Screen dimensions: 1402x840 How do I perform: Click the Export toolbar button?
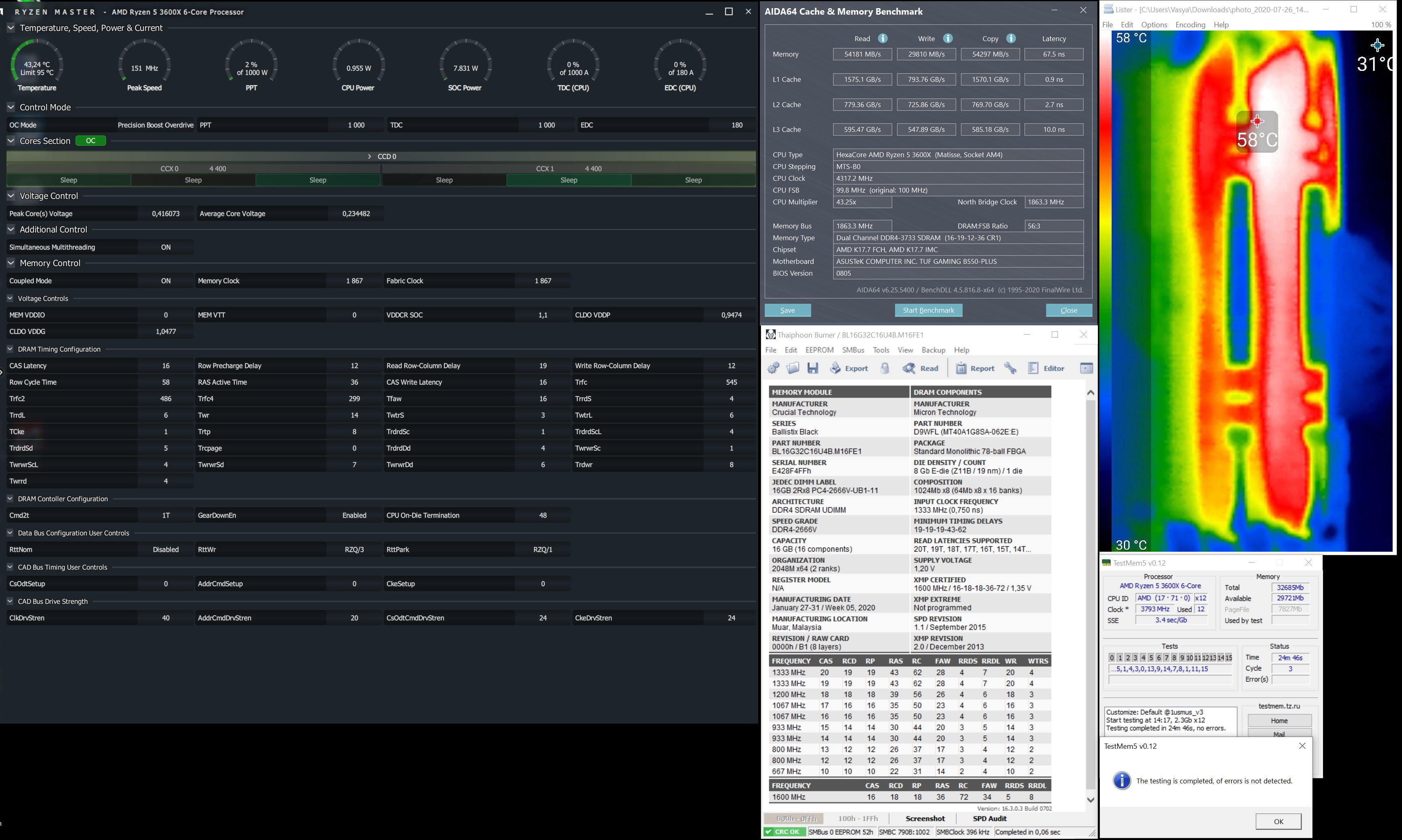tap(849, 368)
